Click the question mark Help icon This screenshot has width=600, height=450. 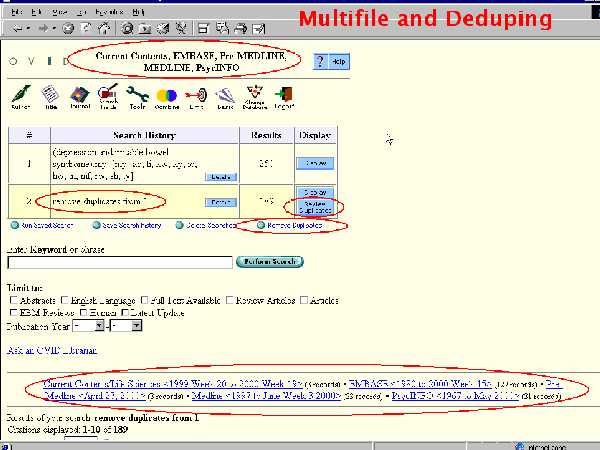pos(320,61)
